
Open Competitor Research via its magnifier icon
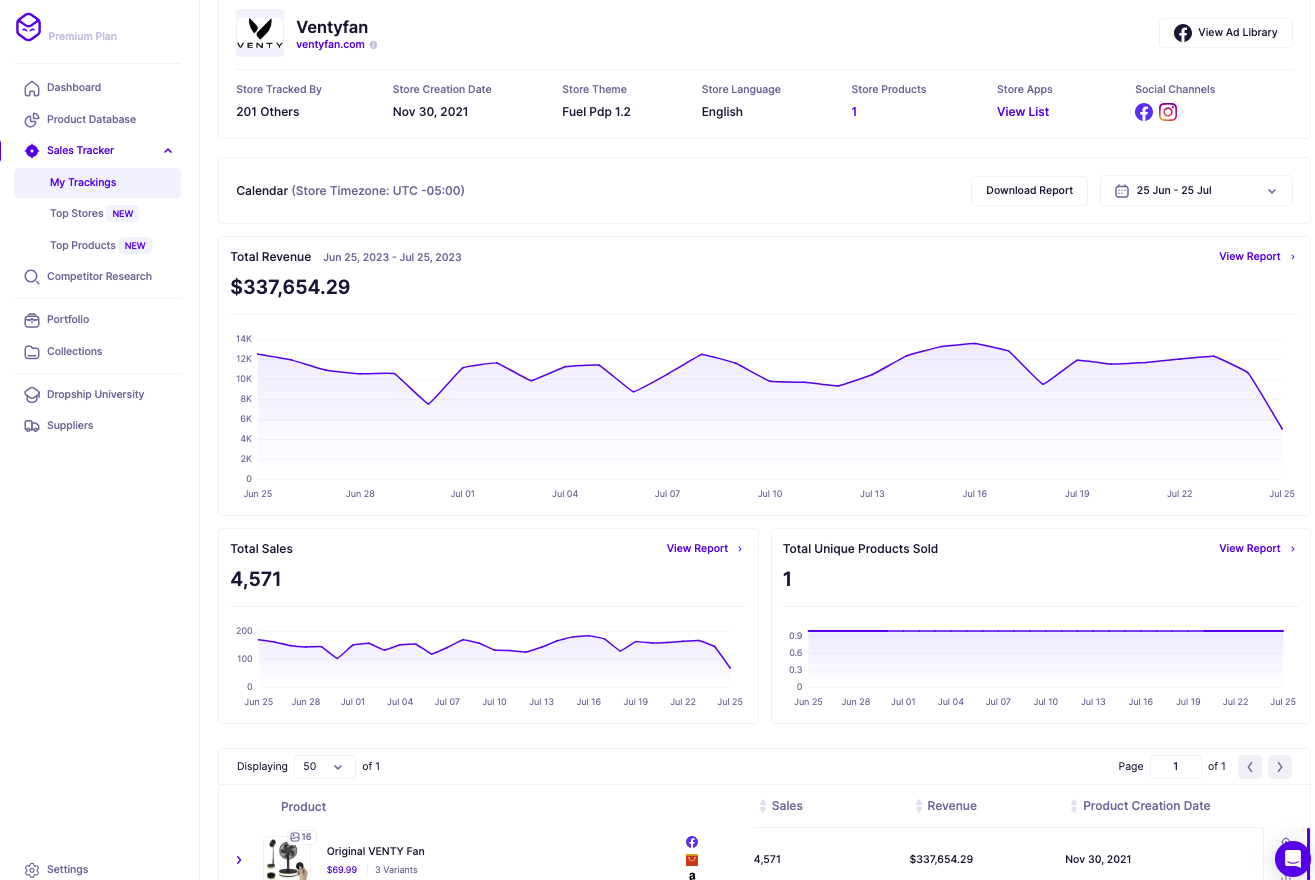[31, 276]
